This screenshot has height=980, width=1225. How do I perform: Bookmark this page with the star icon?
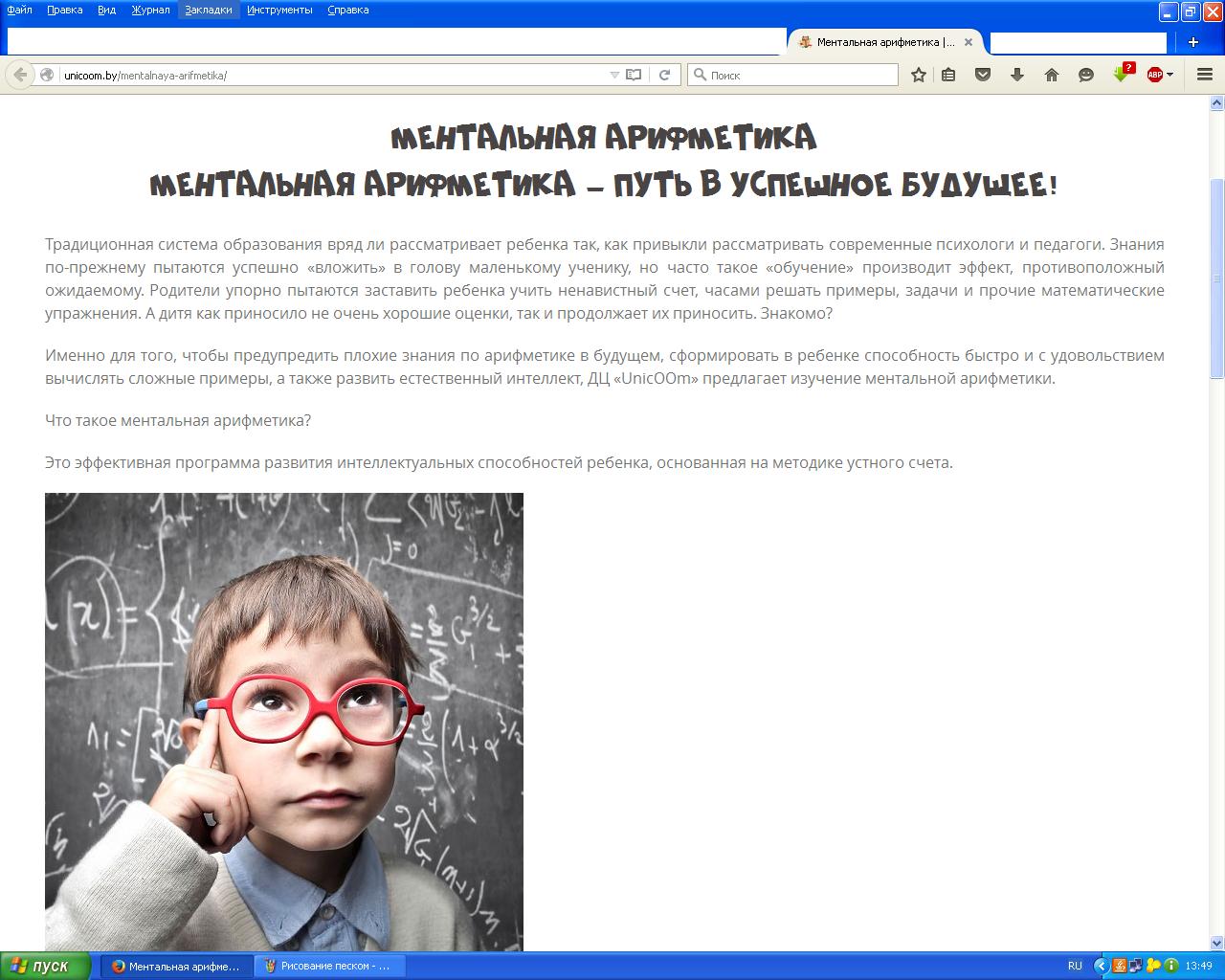click(x=919, y=75)
